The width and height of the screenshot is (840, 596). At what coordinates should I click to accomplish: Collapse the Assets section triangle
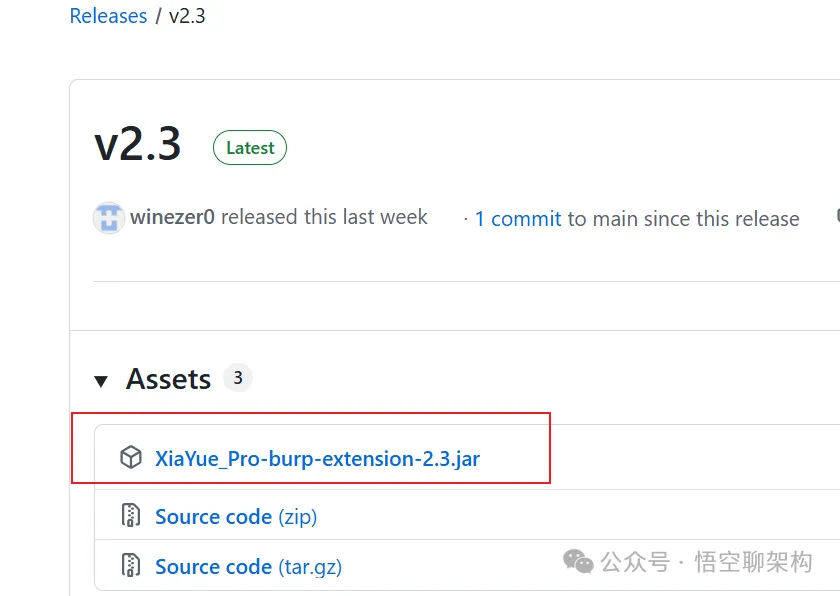pos(101,380)
